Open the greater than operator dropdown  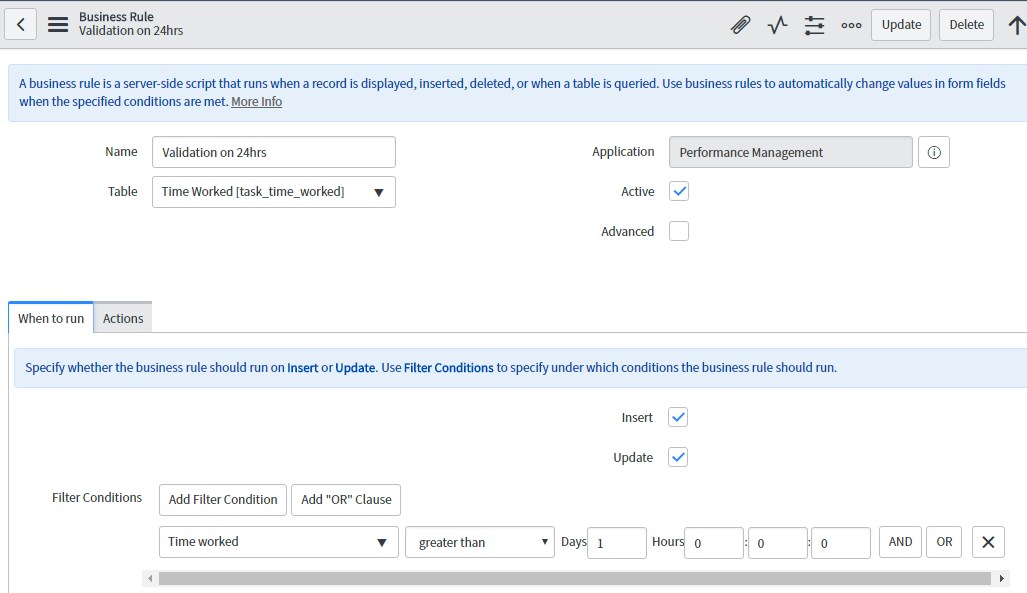click(479, 542)
